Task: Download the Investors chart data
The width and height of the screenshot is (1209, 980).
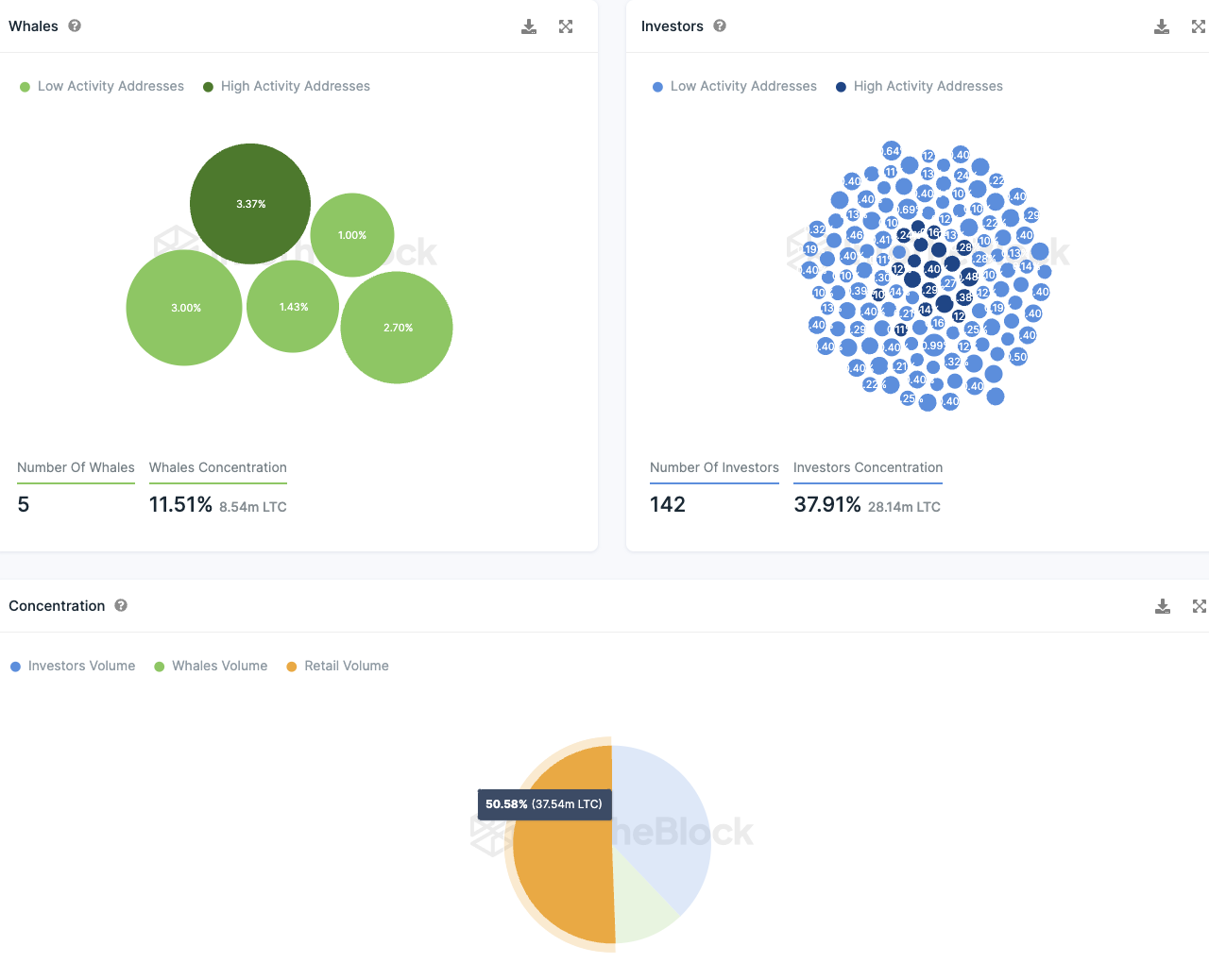Action: pos(1162,26)
